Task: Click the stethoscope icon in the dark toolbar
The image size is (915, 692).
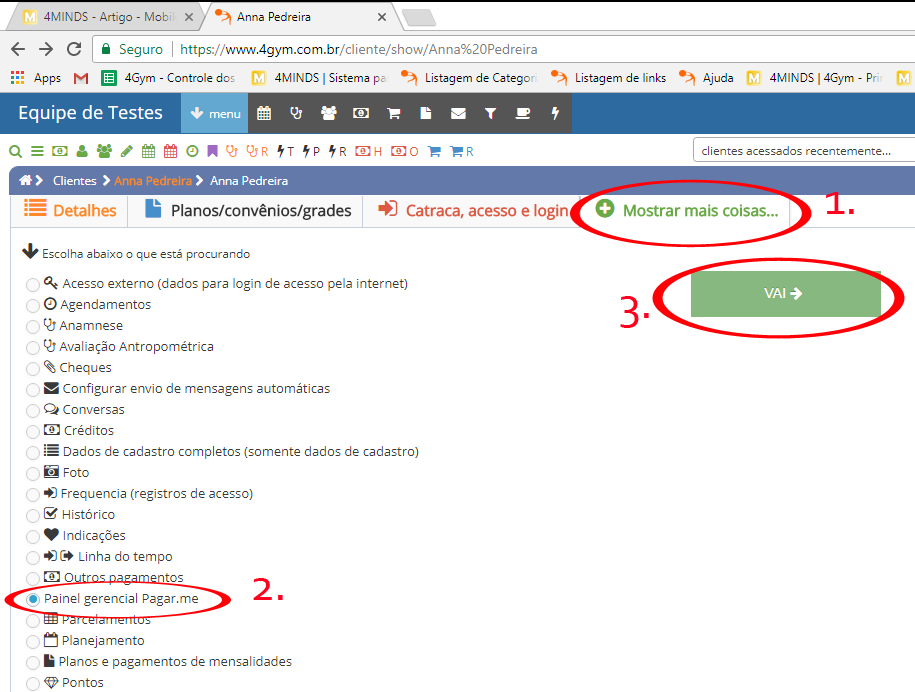Action: [x=296, y=114]
